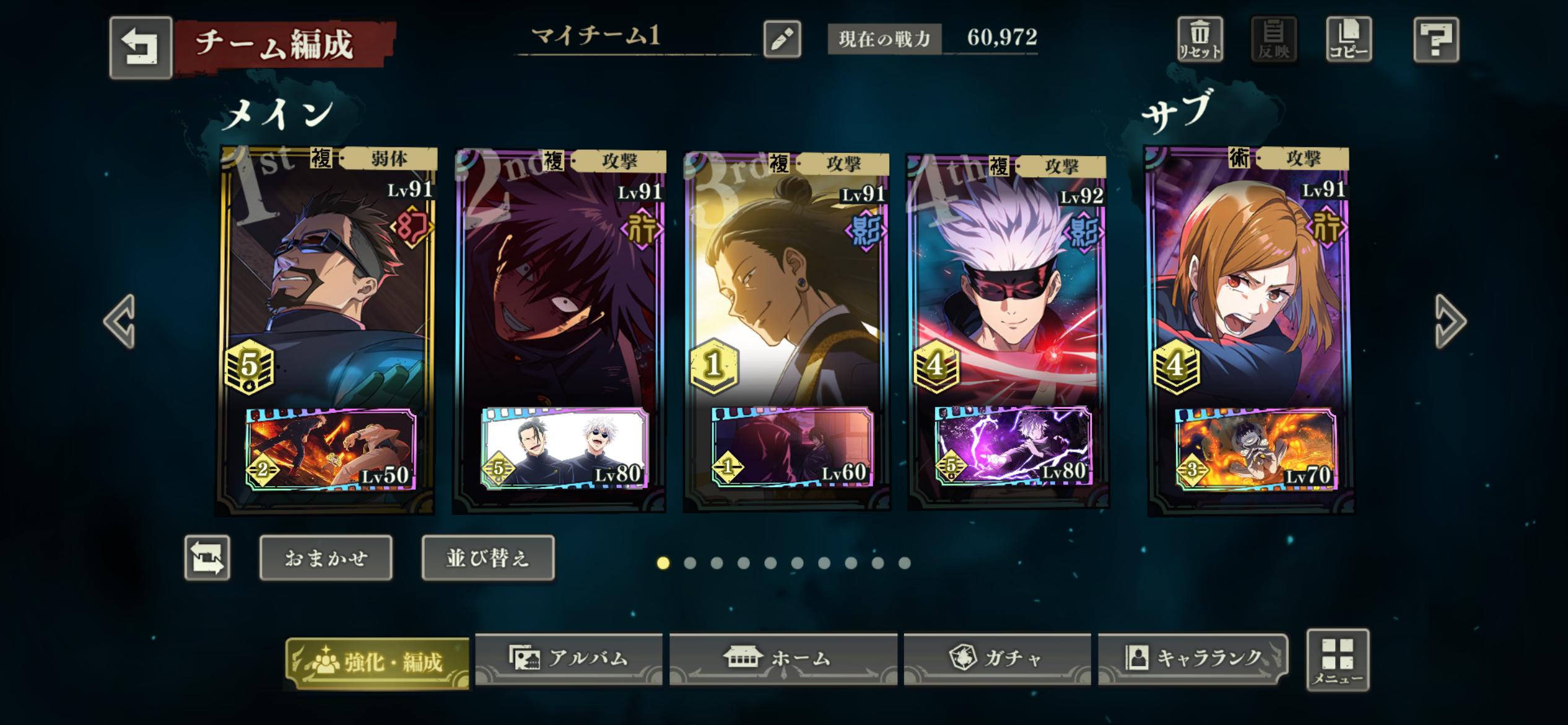The height and width of the screenshot is (725, 1568).
Task: Open the キャラランク tab
Action: [x=1193, y=659]
